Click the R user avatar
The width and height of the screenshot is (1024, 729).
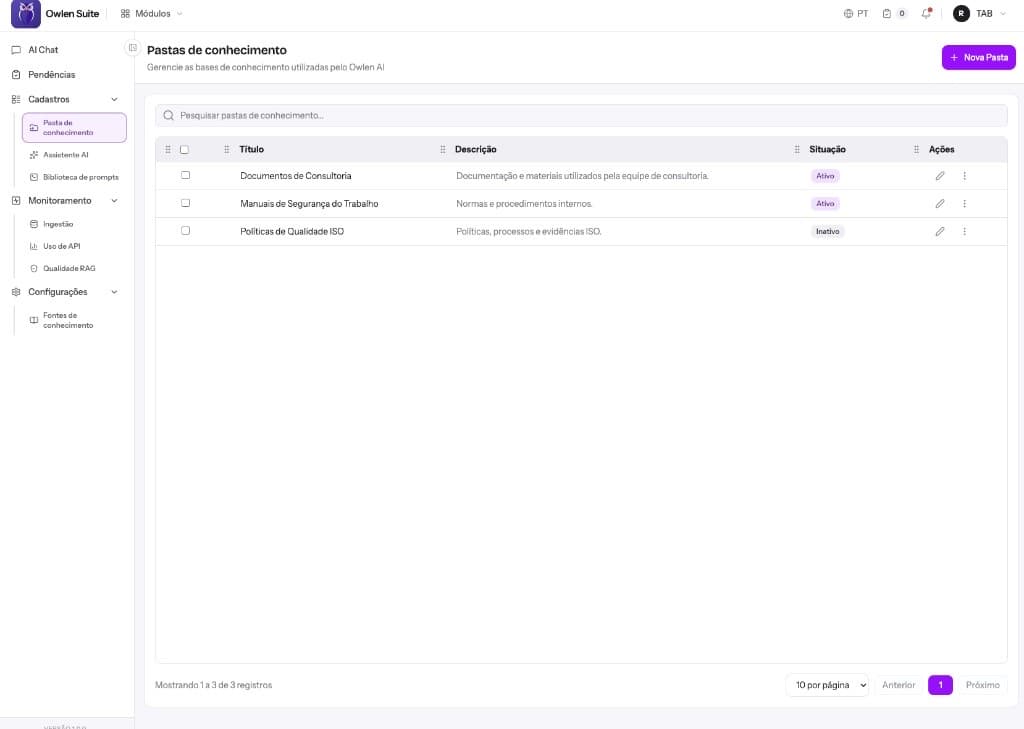point(961,14)
